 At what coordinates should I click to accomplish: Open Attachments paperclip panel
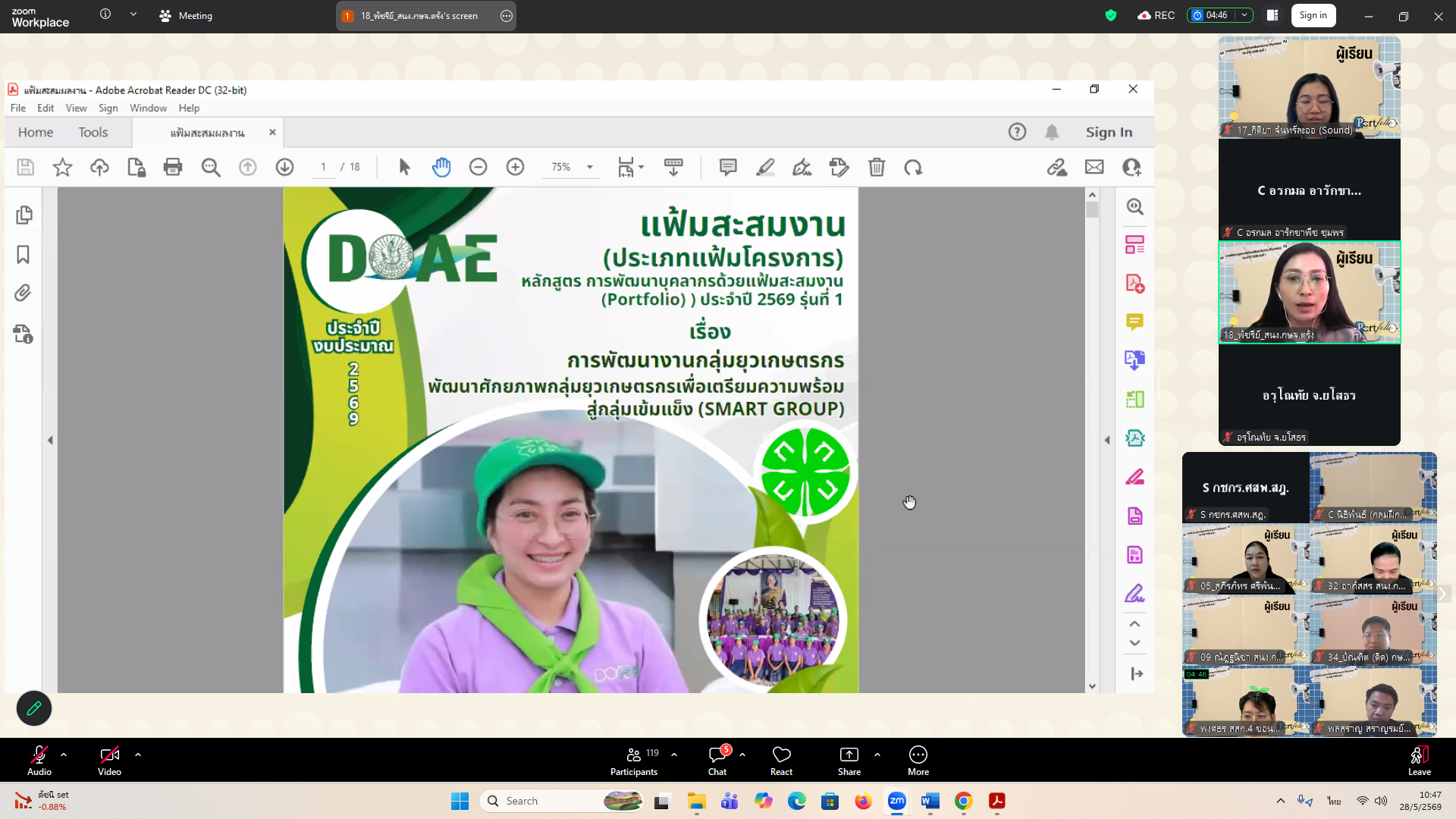tap(24, 293)
